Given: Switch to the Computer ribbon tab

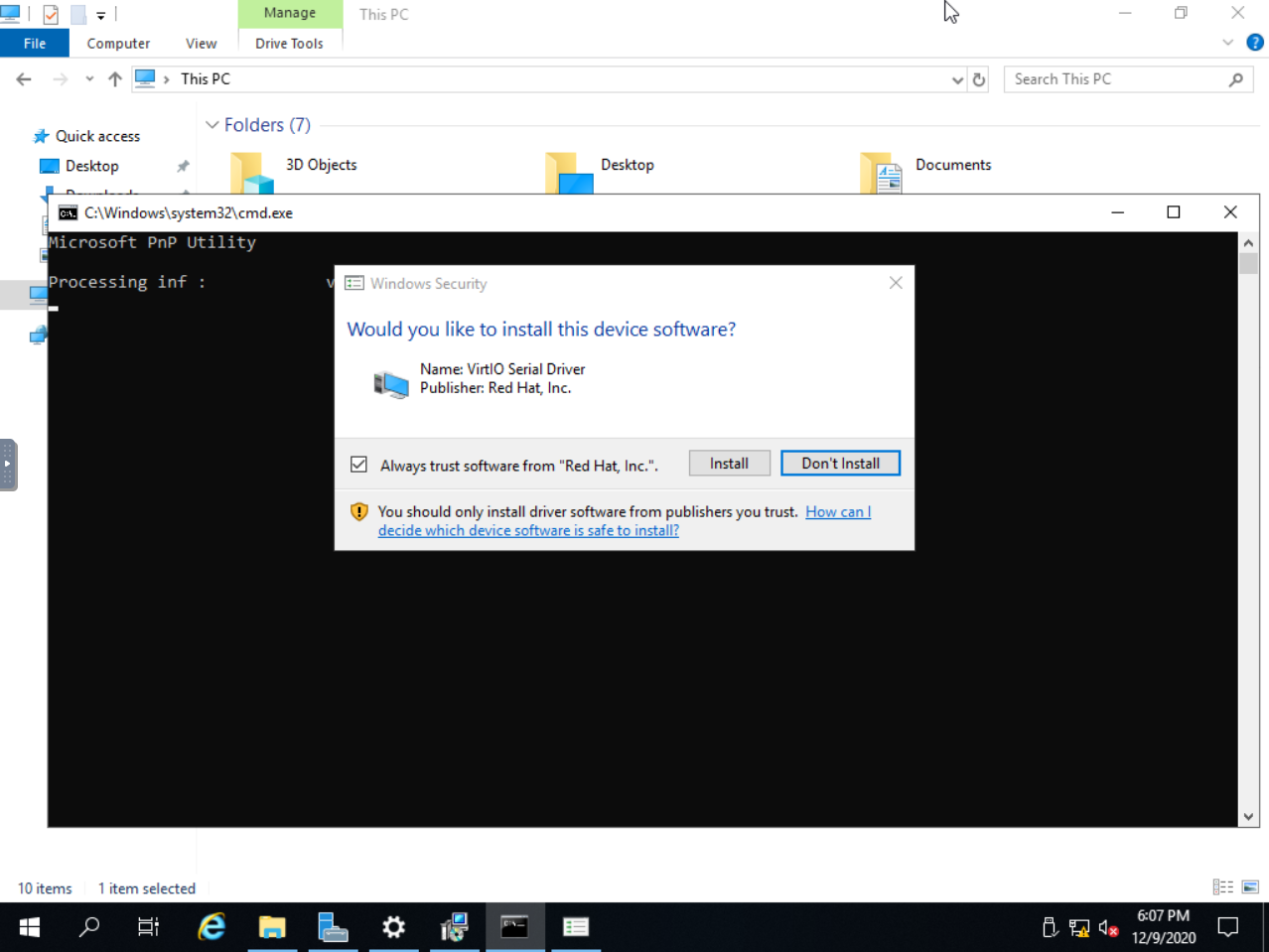Looking at the screenshot, I should pos(118,44).
